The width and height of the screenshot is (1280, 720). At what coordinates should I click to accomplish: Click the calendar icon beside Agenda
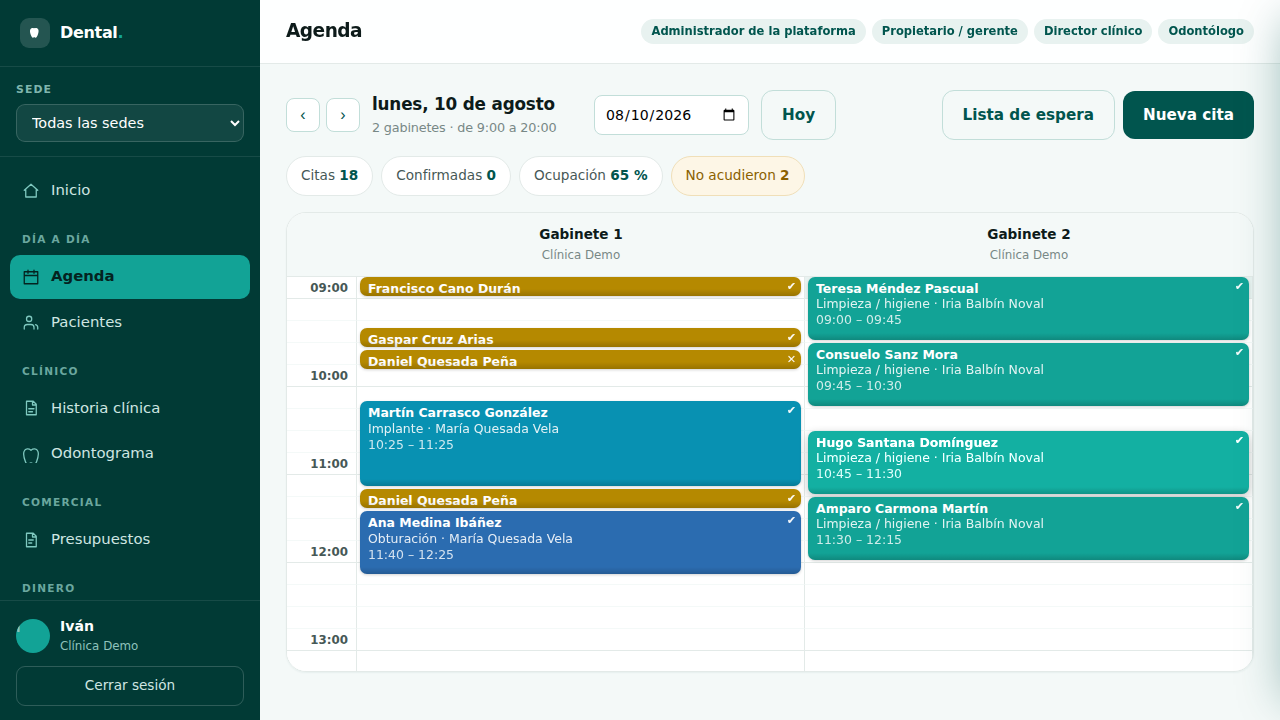(x=31, y=277)
